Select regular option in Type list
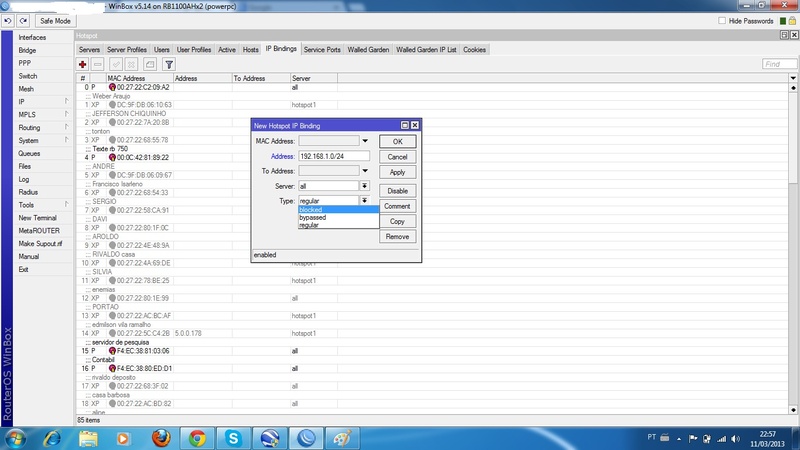Screen dimensions: 800x450 pyautogui.click(x=338, y=225)
